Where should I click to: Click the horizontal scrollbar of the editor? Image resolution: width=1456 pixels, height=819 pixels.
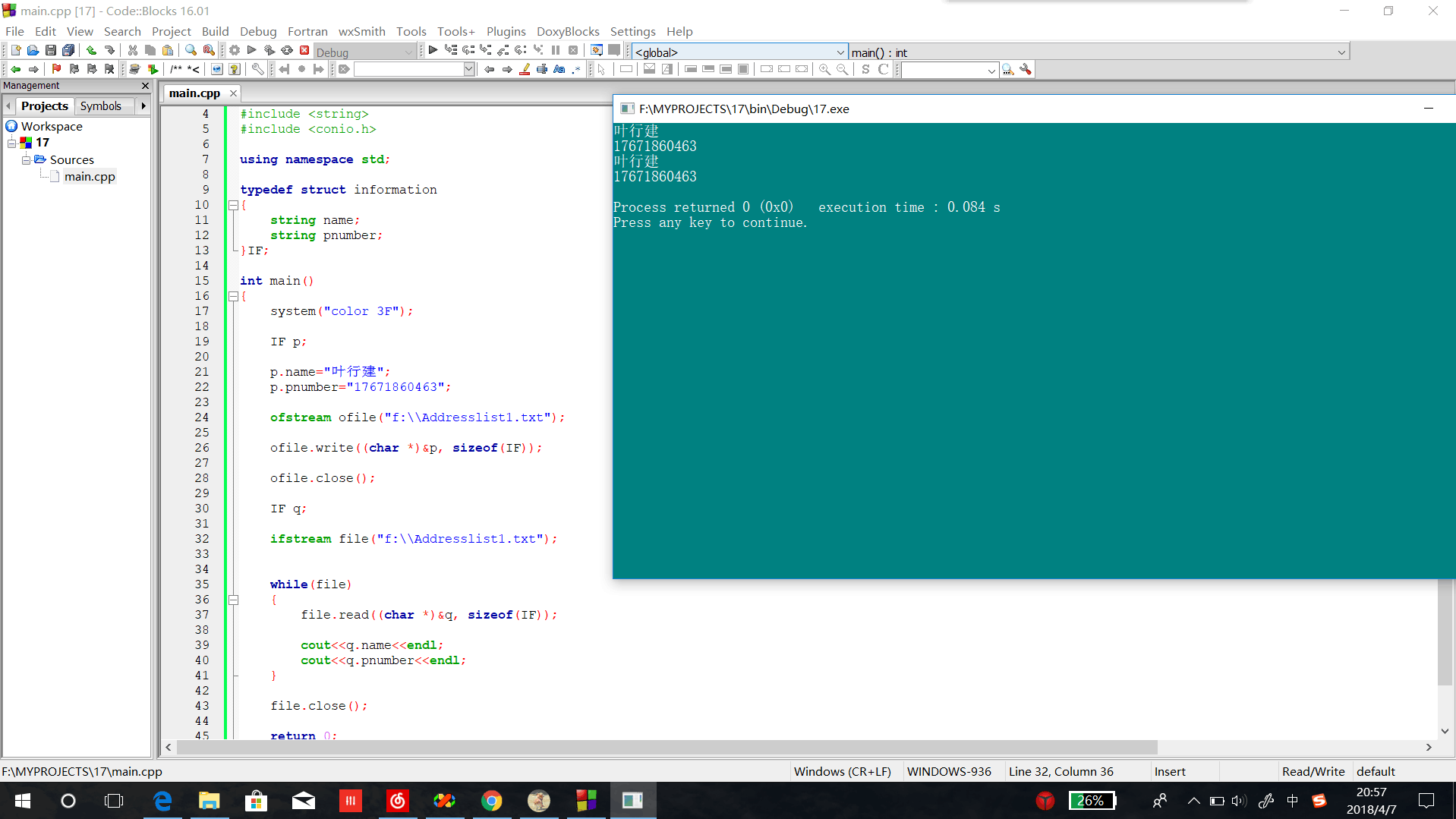coord(667,748)
